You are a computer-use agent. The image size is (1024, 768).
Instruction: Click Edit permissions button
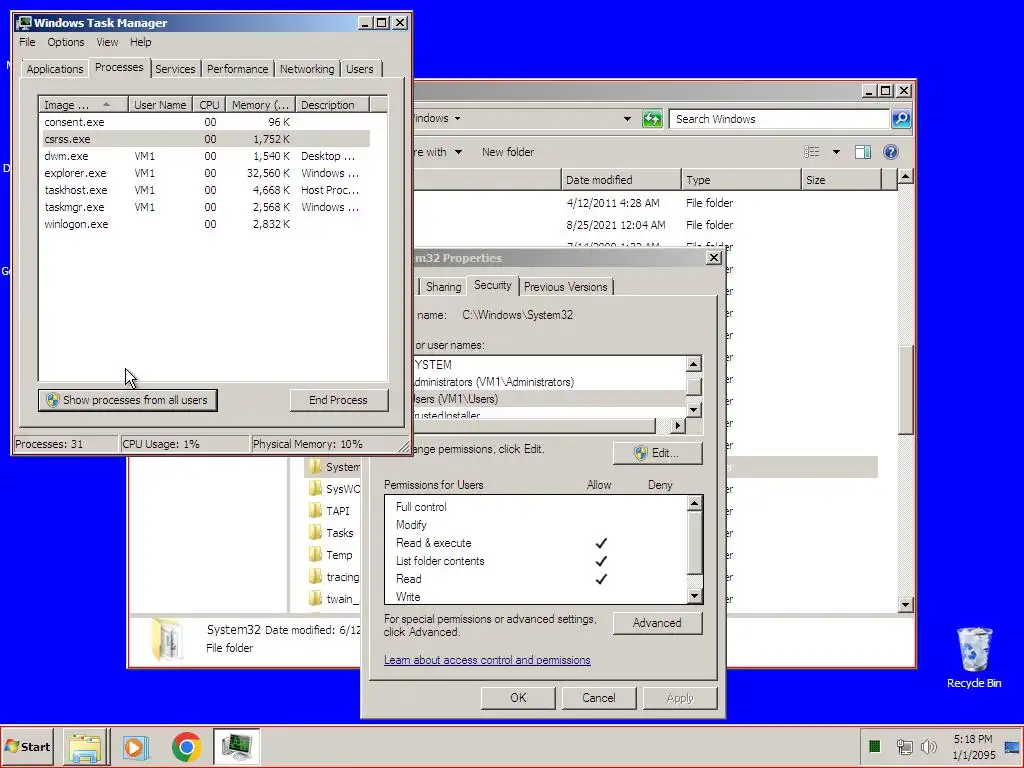658,453
